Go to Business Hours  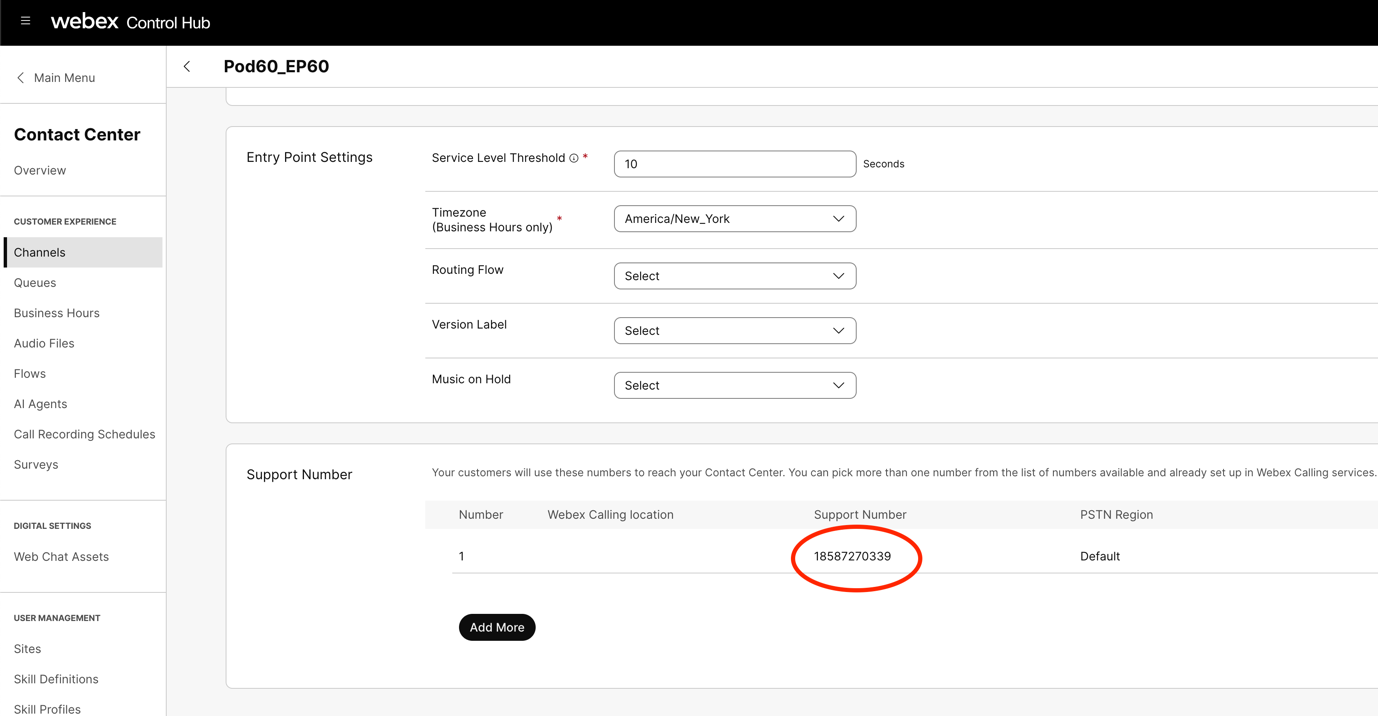[57, 313]
